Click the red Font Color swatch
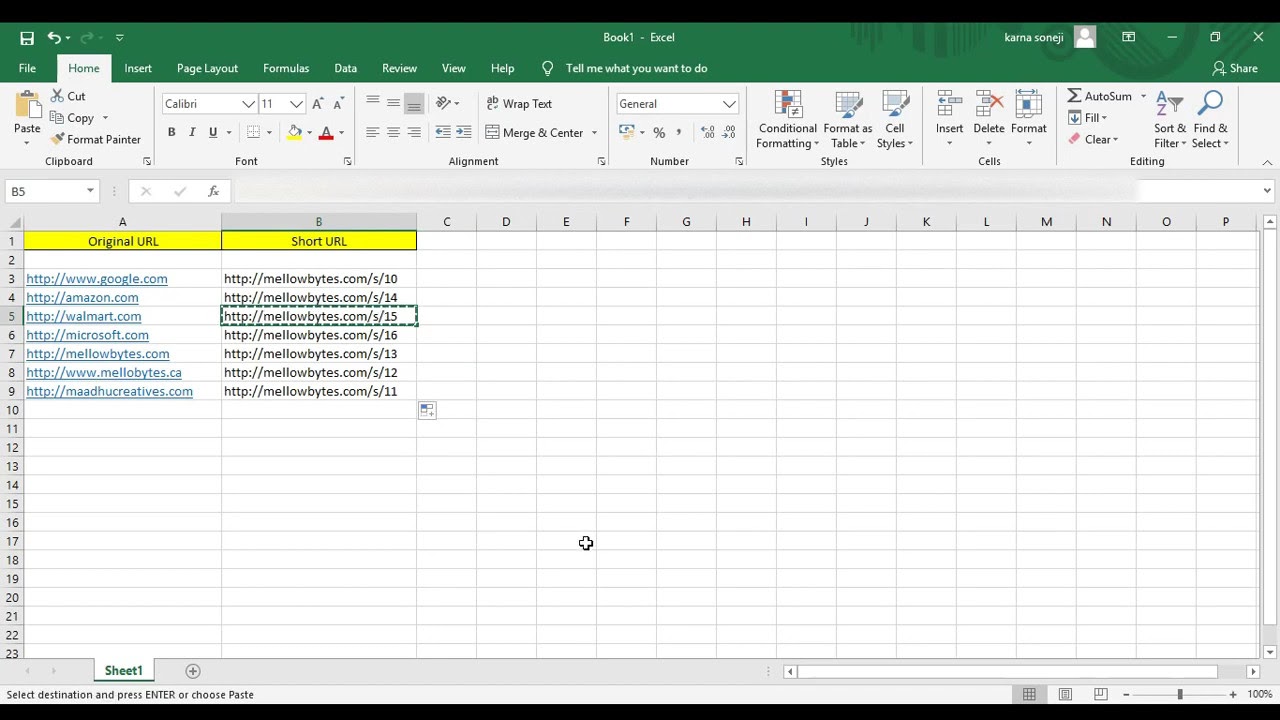 tap(326, 132)
